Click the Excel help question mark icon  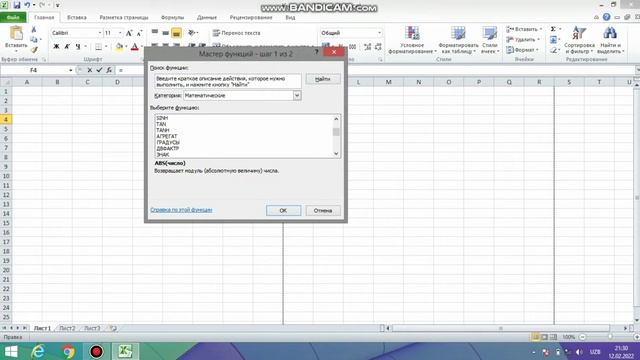(607, 17)
